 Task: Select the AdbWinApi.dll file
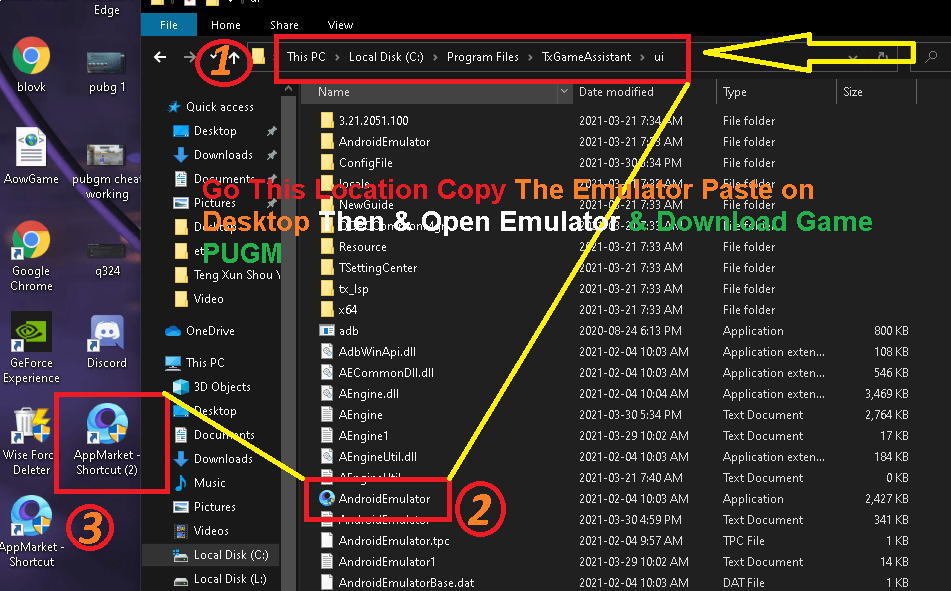377,352
